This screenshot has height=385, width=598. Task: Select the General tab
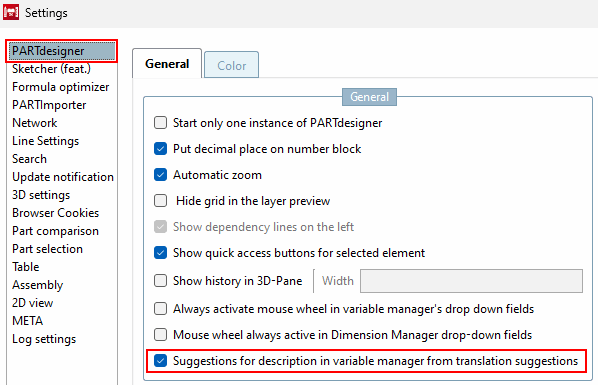click(x=167, y=63)
